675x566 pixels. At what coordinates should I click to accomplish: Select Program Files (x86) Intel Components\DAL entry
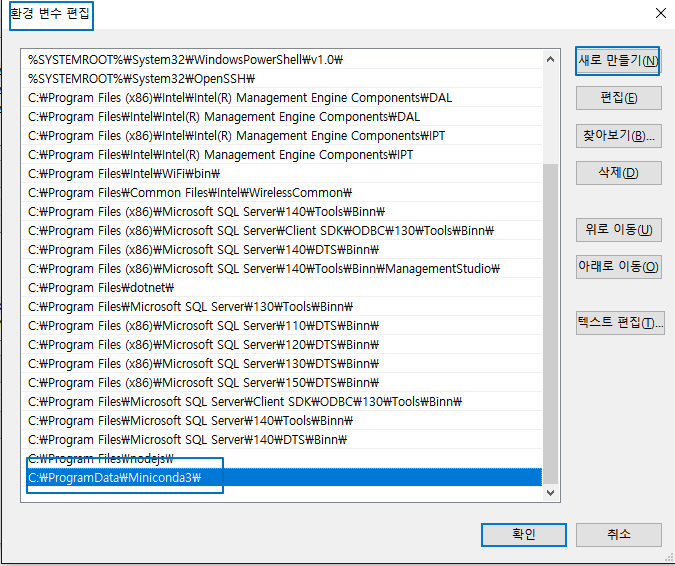pyautogui.click(x=282, y=98)
